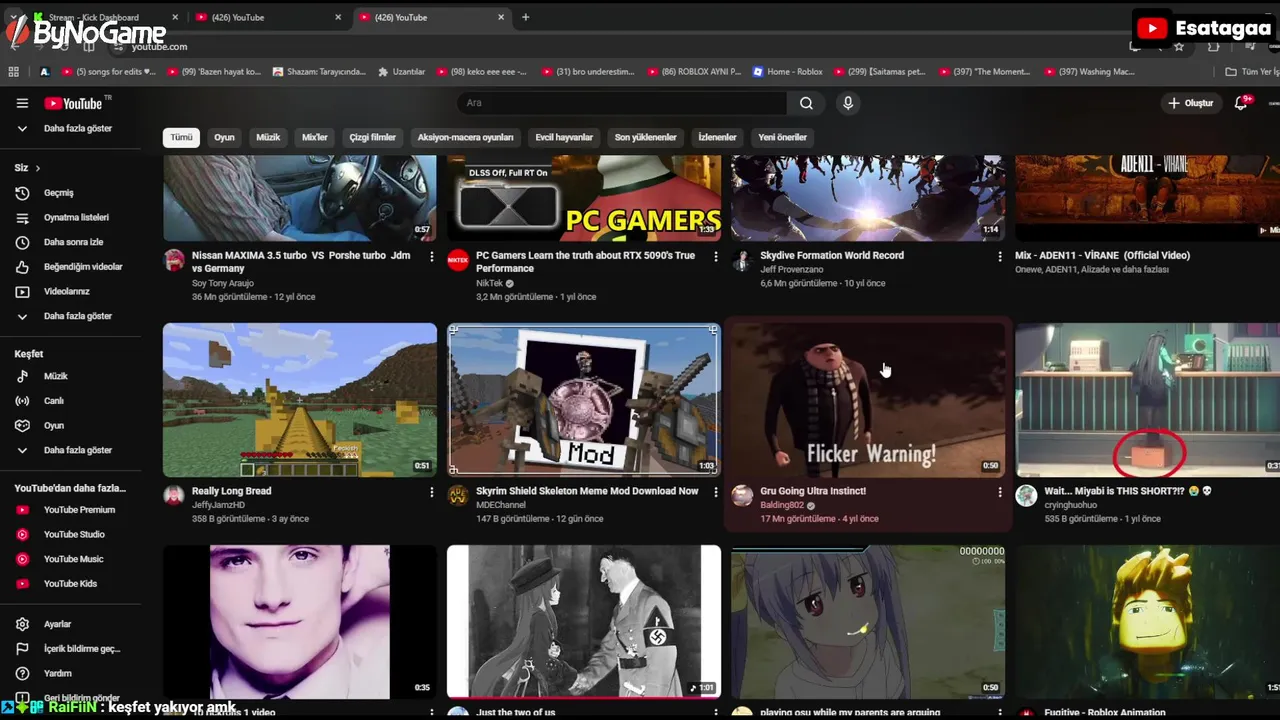Viewport: 1280px width, 720px height.
Task: Expand the Siz section chevron
Action: [38, 168]
